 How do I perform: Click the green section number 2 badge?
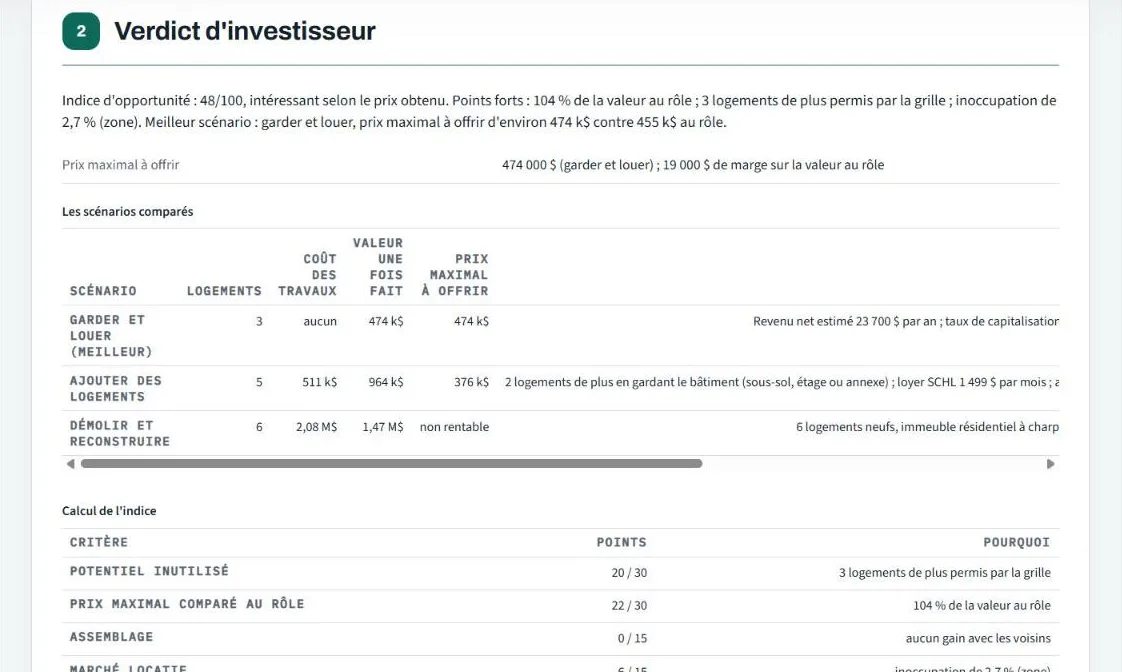[x=81, y=31]
